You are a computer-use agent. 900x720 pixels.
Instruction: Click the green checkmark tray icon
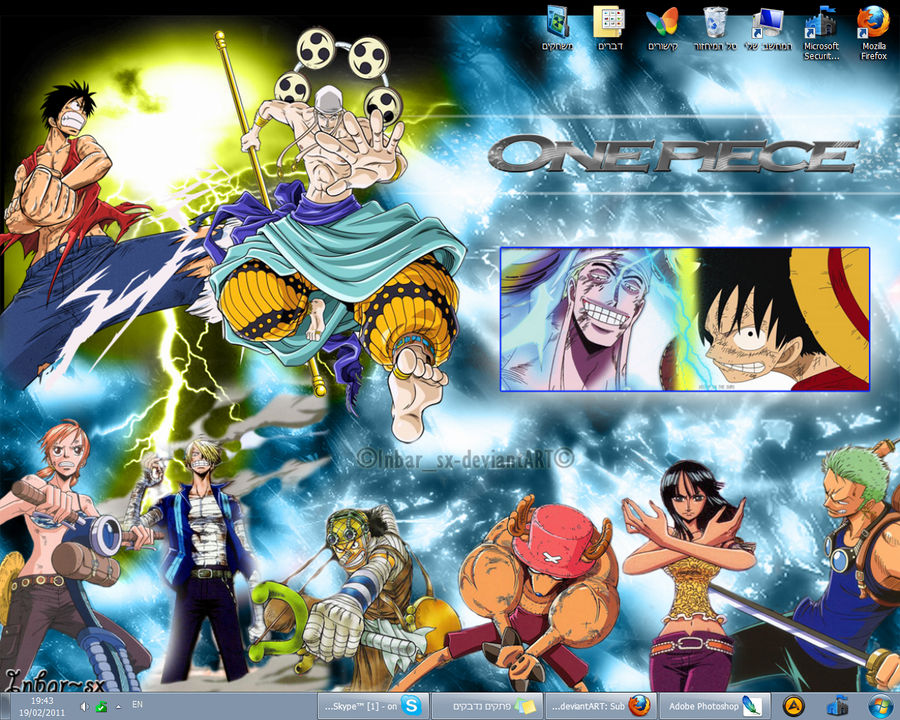[x=101, y=706]
